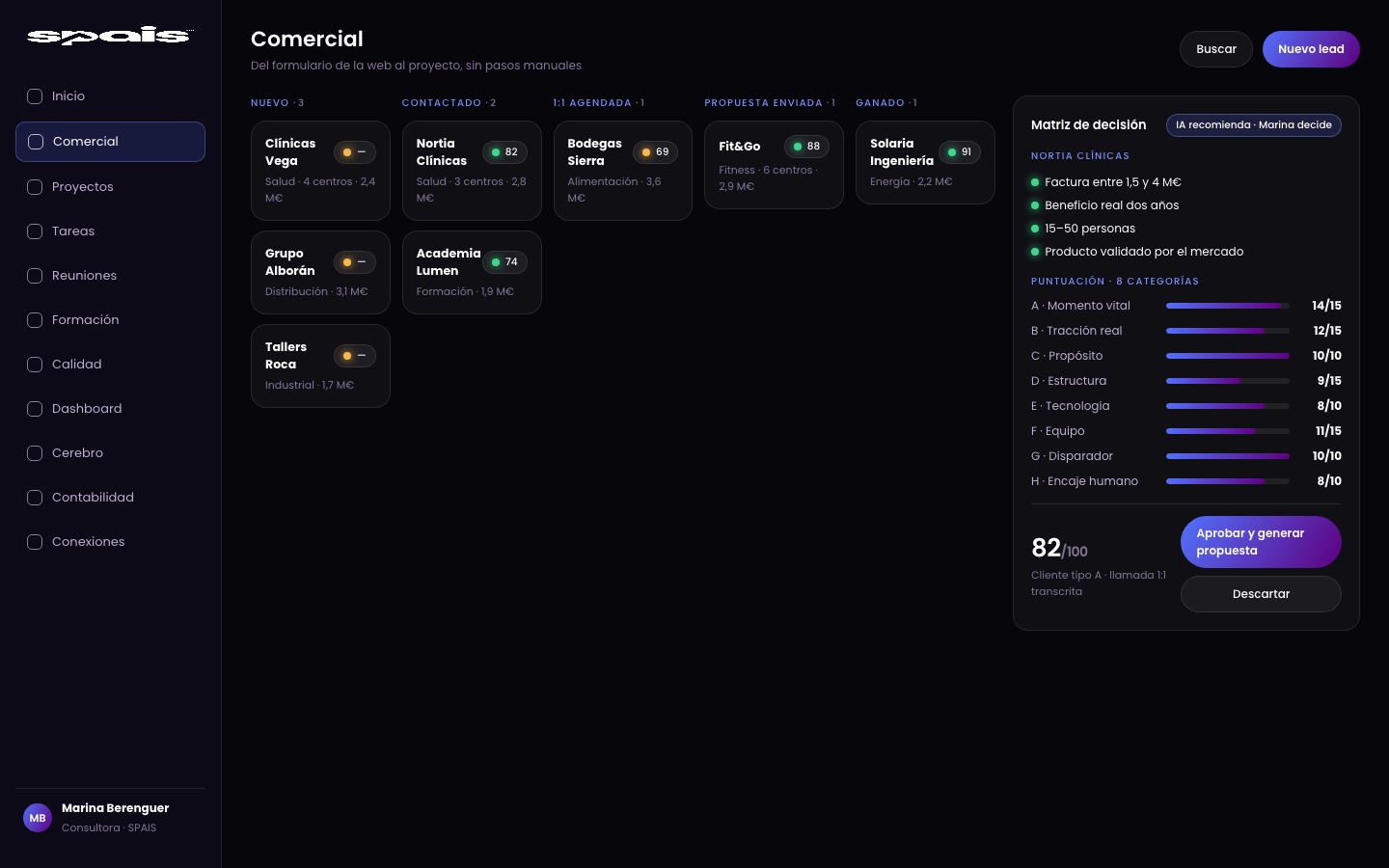This screenshot has width=1389, height=868.
Task: Open the Grupo Alborán lead card
Action: pyautogui.click(x=320, y=272)
